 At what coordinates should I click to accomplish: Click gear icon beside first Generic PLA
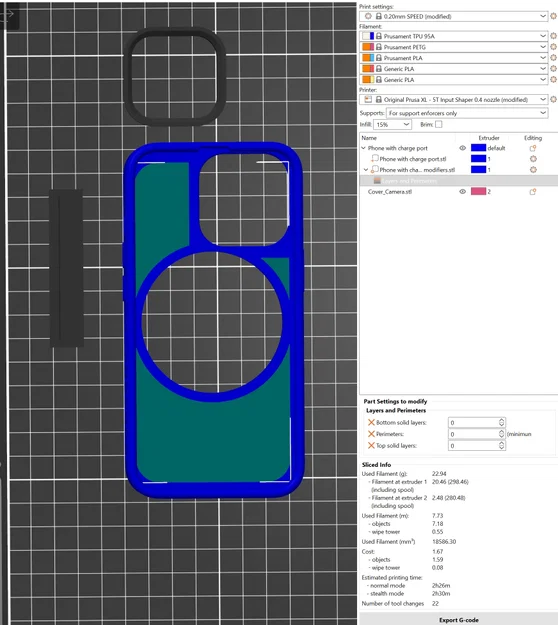(553, 69)
